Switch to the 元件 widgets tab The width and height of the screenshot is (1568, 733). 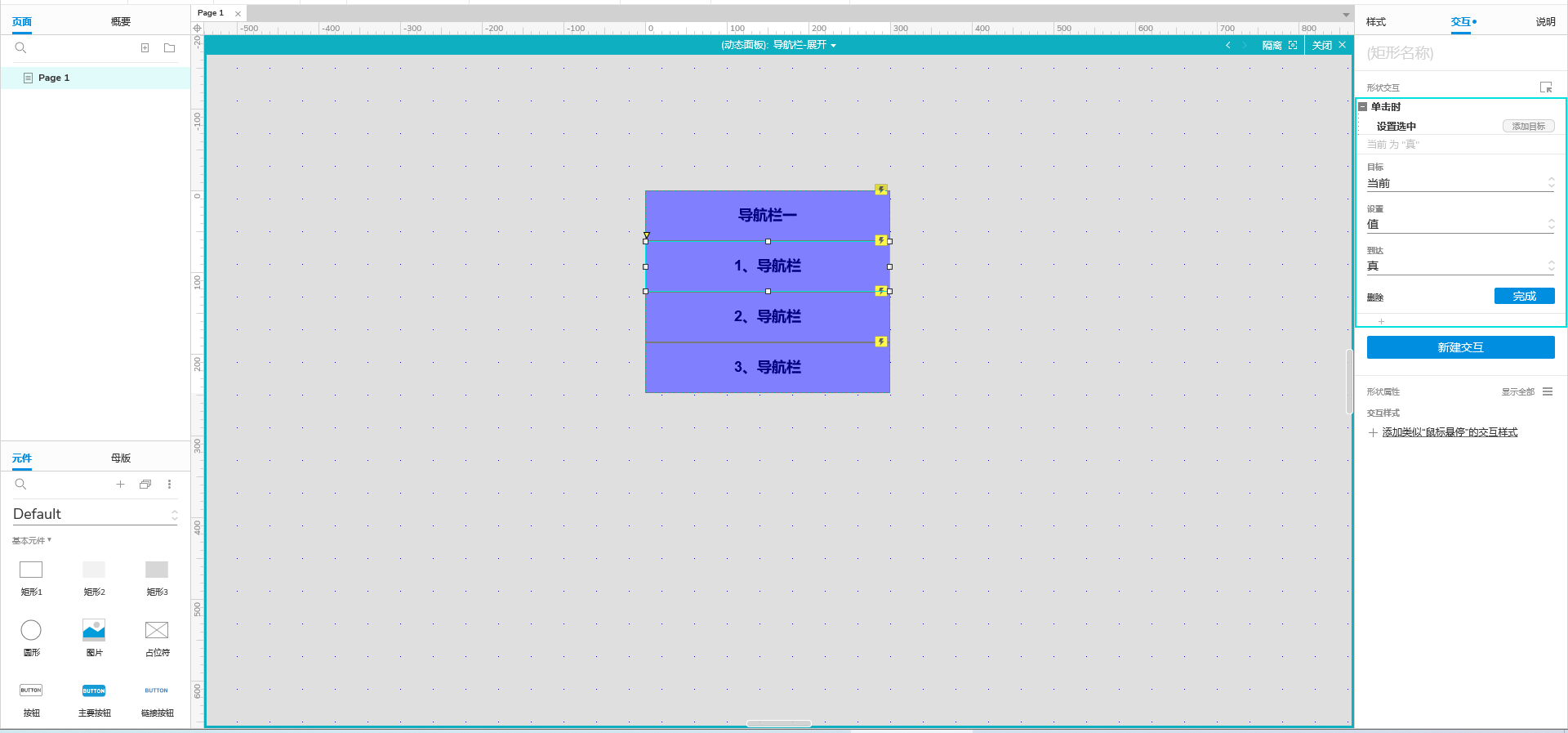22,458
